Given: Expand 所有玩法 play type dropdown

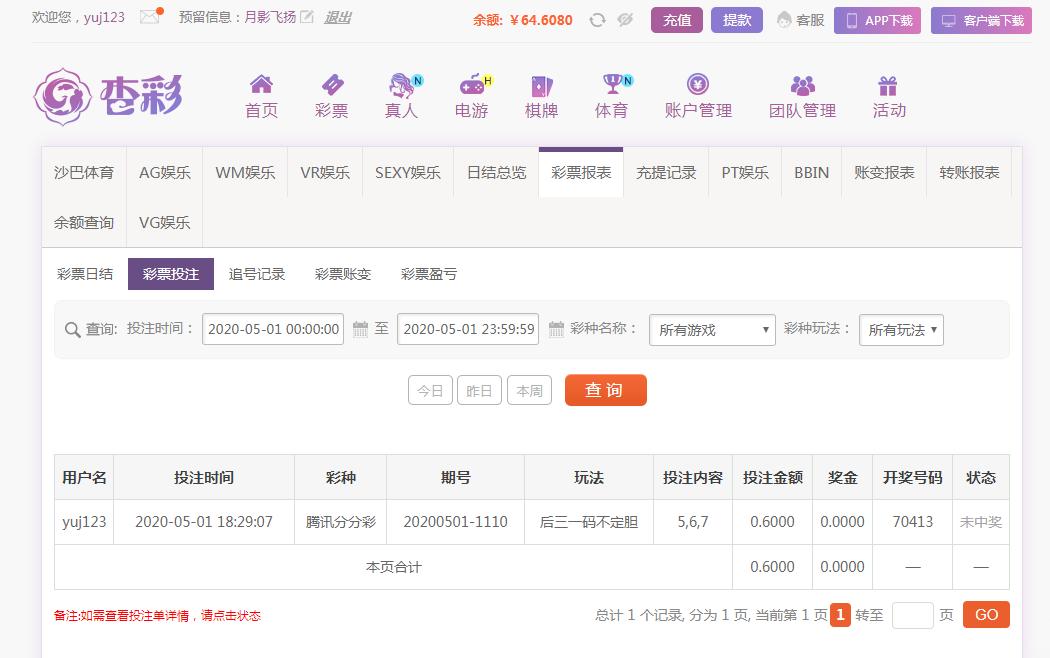Looking at the screenshot, I should tap(901, 330).
